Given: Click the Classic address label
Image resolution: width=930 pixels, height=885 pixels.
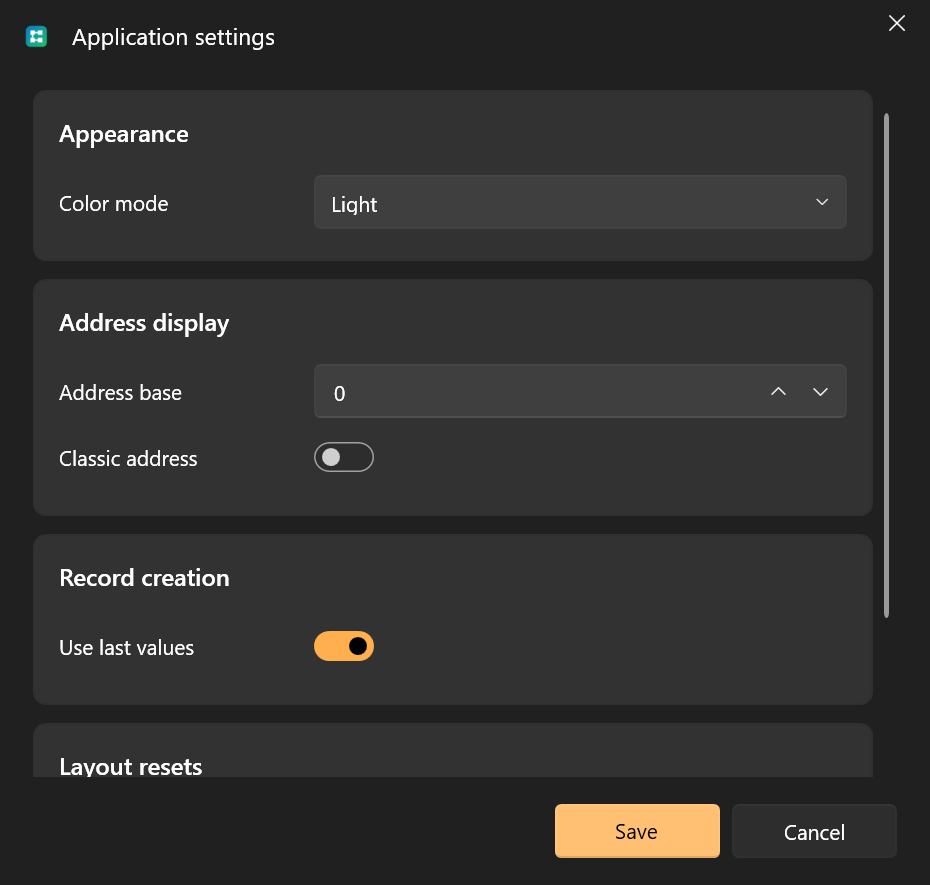Looking at the screenshot, I should 128,459.
